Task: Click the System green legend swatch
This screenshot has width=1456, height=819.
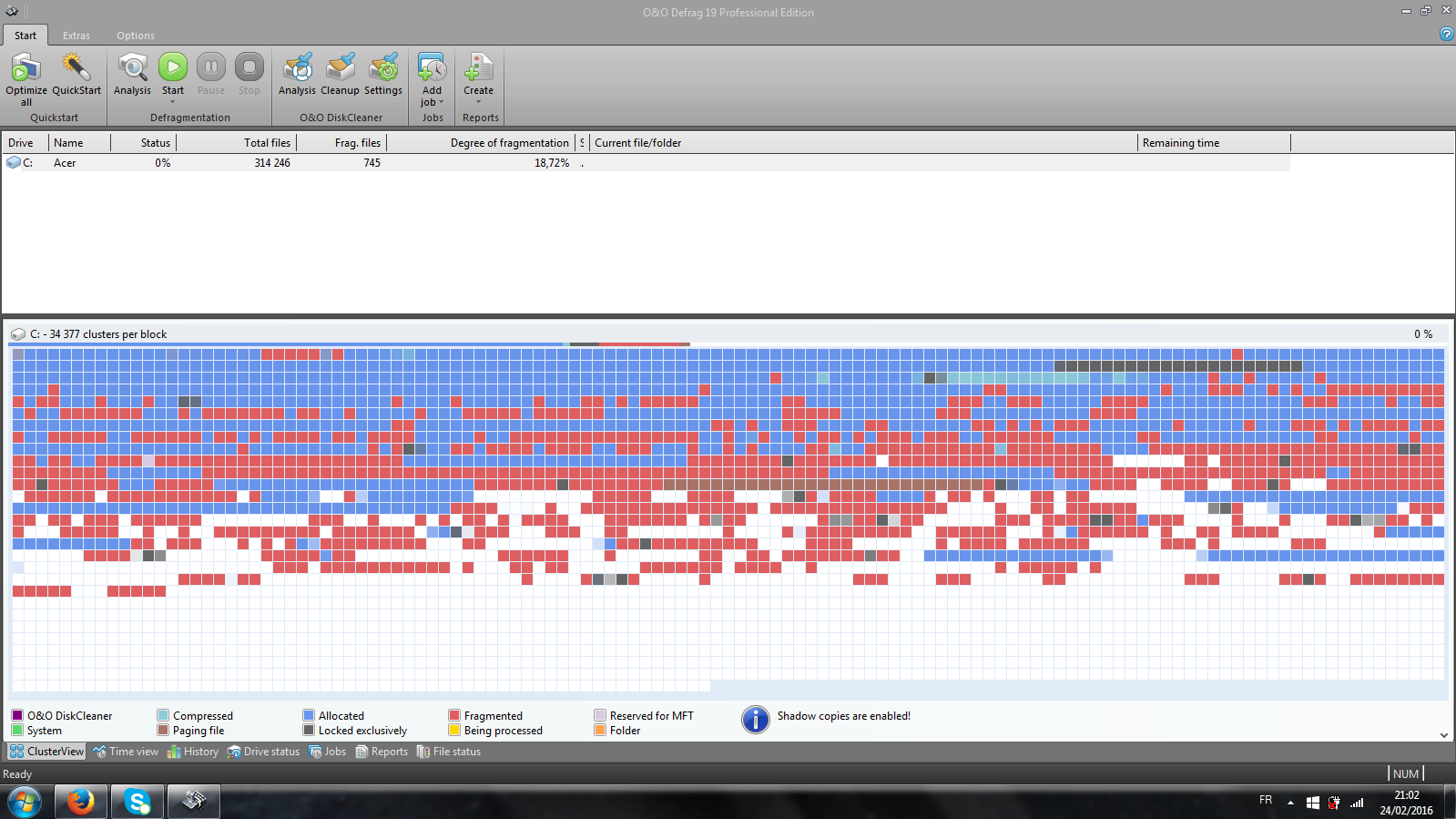Action: (17, 730)
